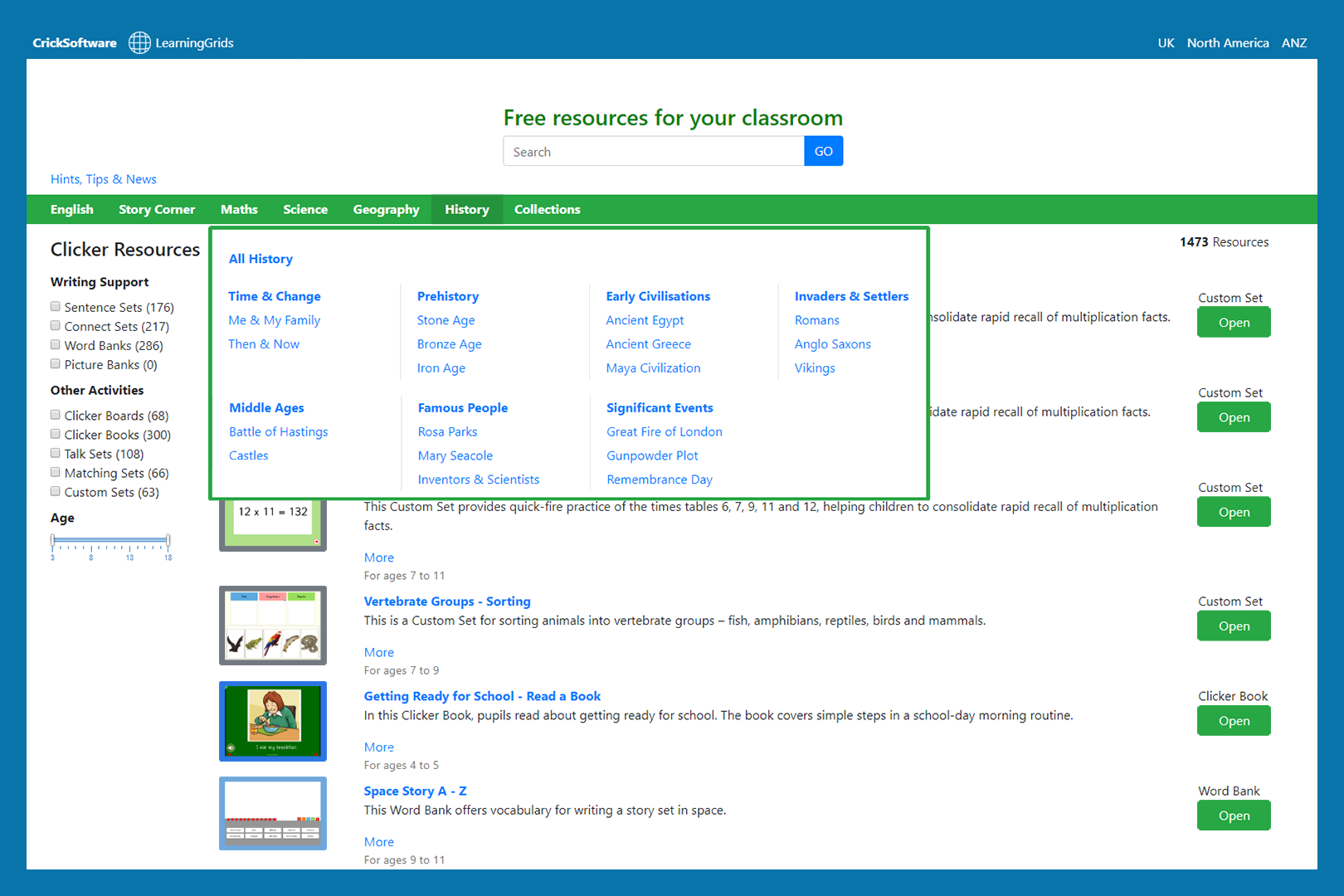Click the LearningGrids globe logo icon
1344x896 pixels.
pyautogui.click(x=139, y=42)
